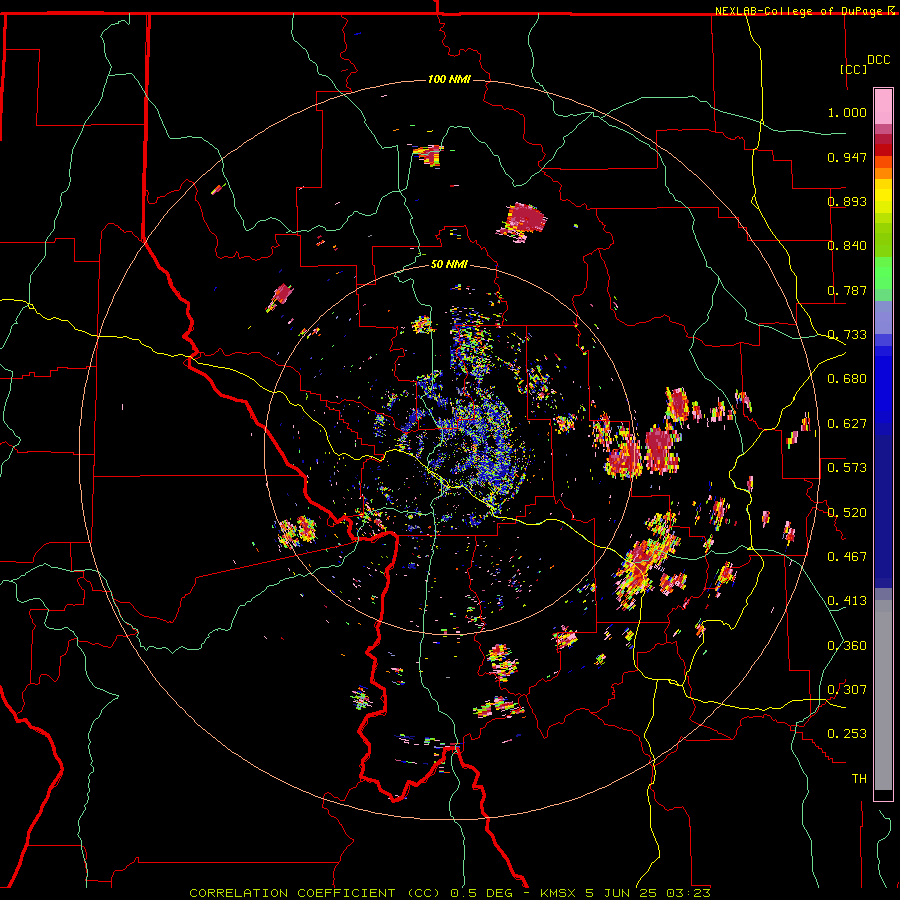Click the 0.840 scale value
This screenshot has height=900, width=900.
[847, 246]
